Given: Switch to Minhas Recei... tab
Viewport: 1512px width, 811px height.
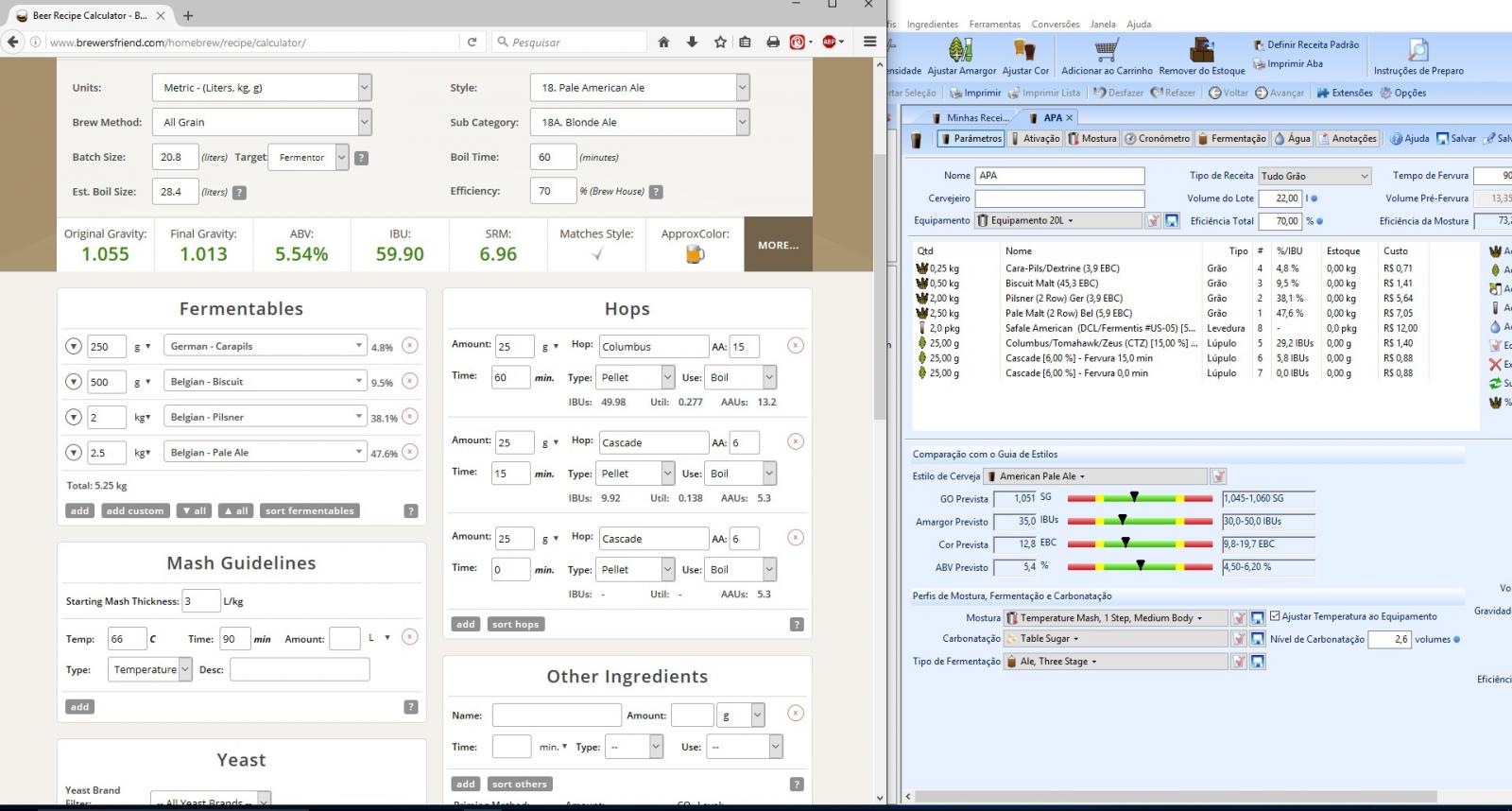Looking at the screenshot, I should (x=970, y=118).
